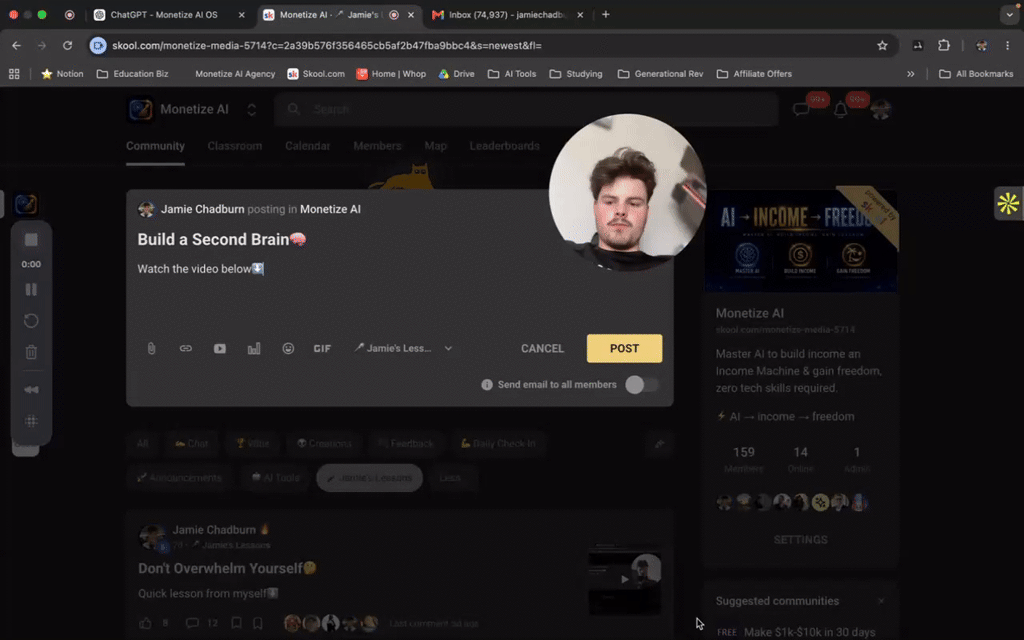
Task: Switch to the Gmail Inbox tab
Action: coord(507,14)
